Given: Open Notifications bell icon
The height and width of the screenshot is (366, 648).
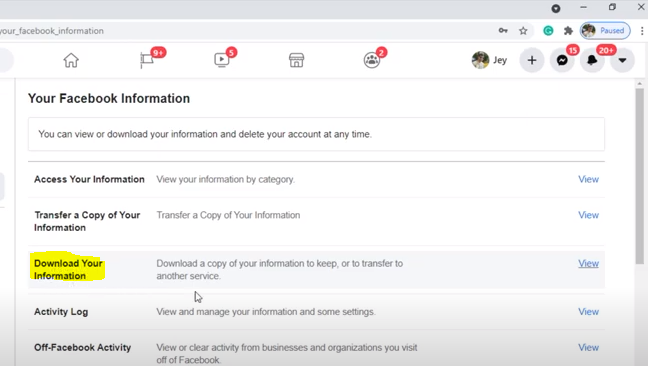Looking at the screenshot, I should point(592,60).
